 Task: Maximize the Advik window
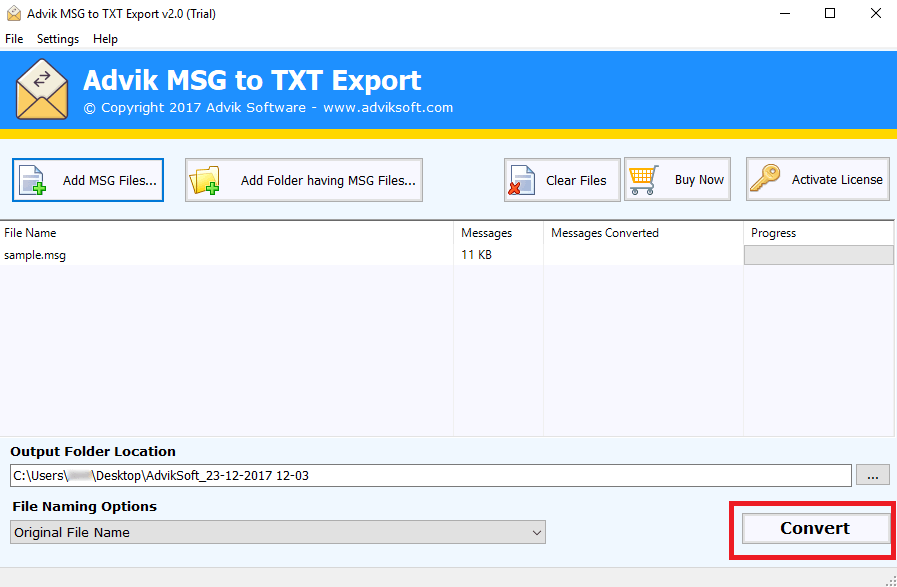(830, 14)
